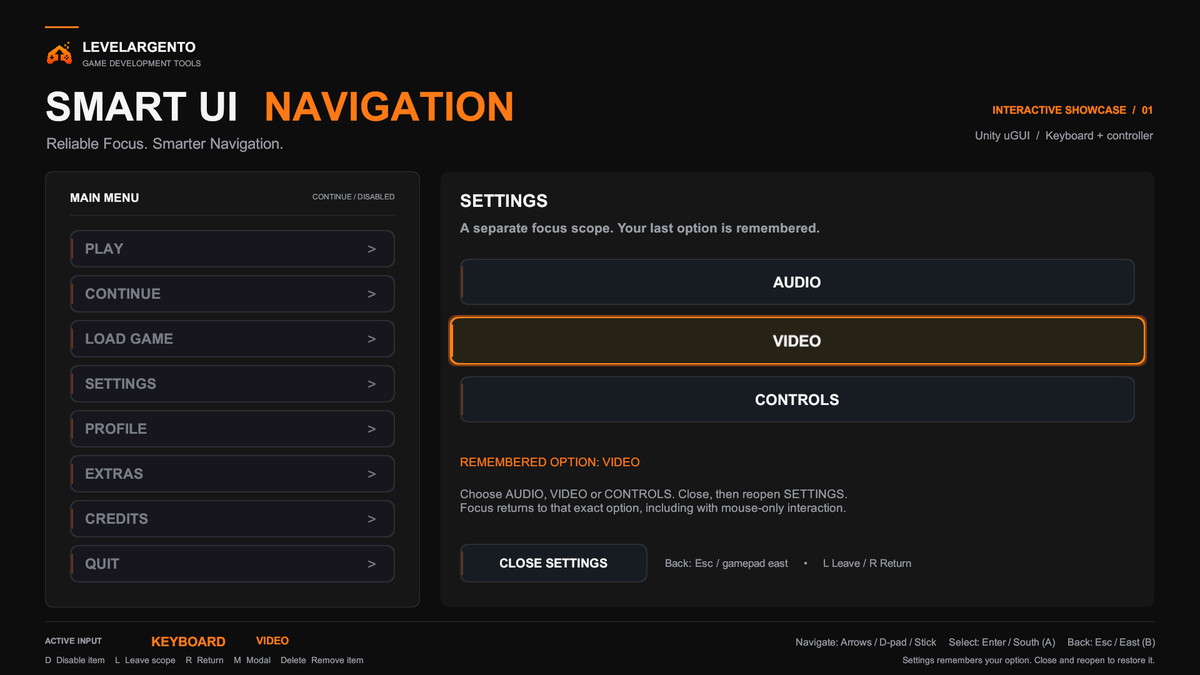Screen dimensions: 1200x675
Task: Click the 'LEVELARGENTO' brand name
Action: click(139, 47)
